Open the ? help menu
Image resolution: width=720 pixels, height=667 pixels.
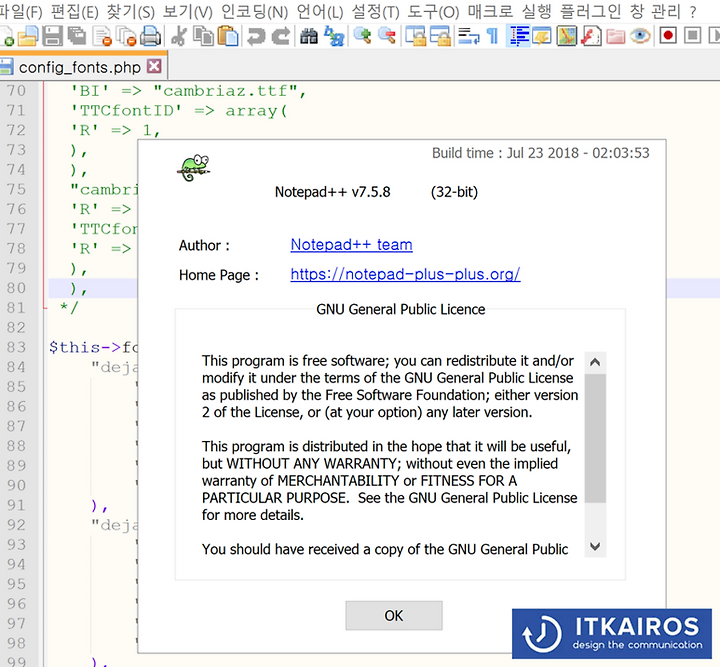[692, 11]
